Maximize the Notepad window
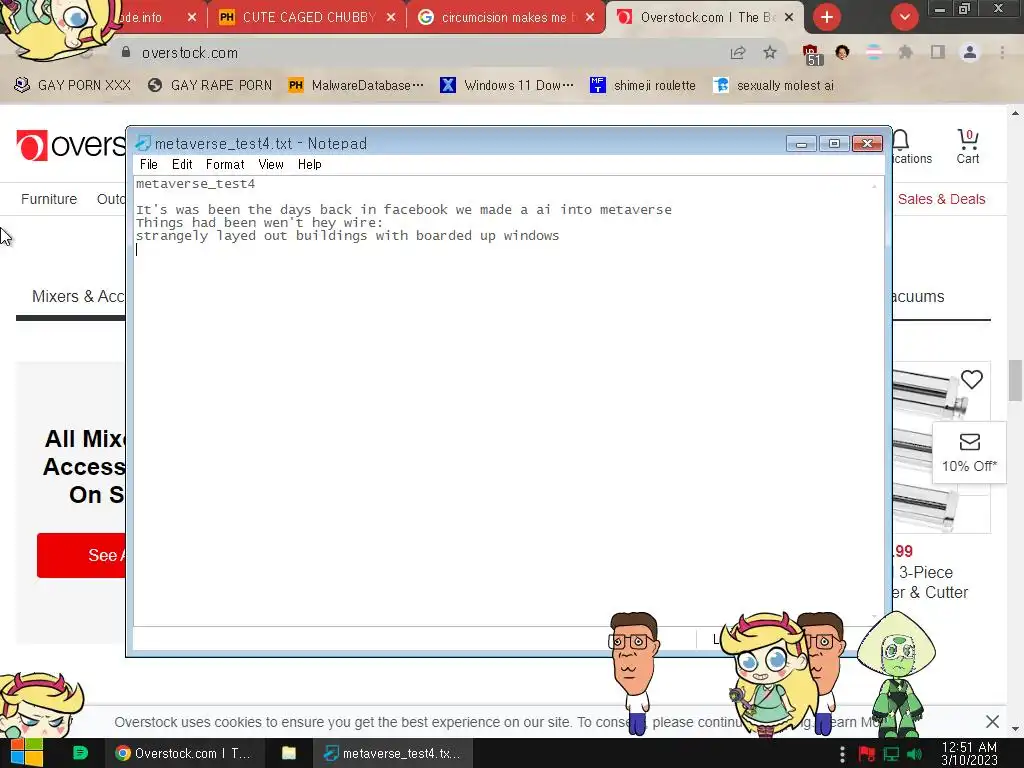Image resolution: width=1024 pixels, height=768 pixels. pos(834,143)
